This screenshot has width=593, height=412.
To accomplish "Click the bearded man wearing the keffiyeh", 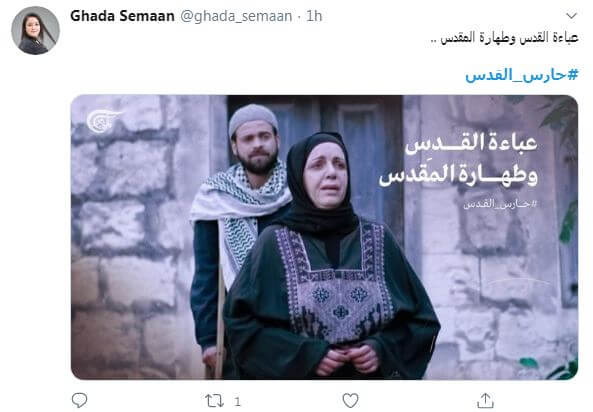I will point(242,212).
